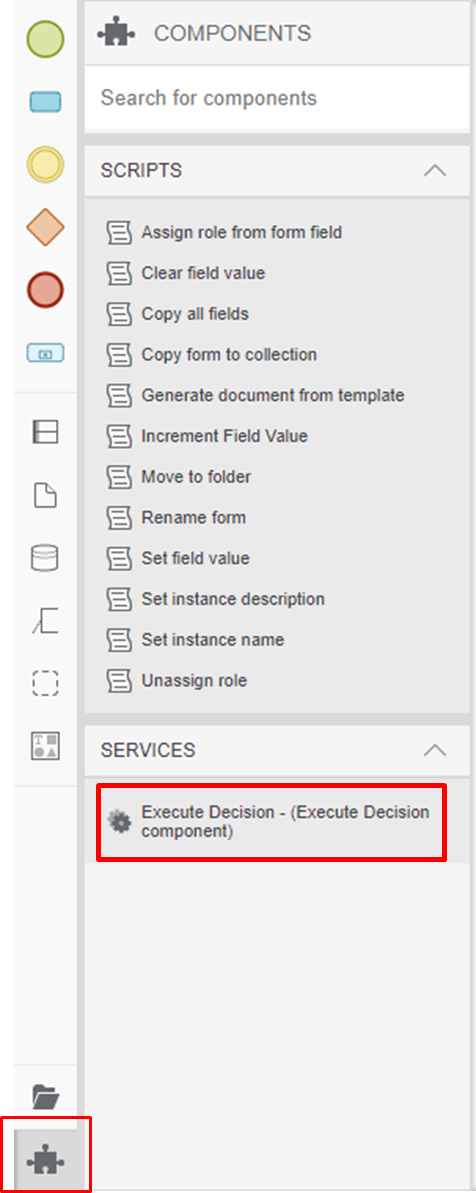
Task: Toggle the puzzle-piece components panel button
Action: [x=46, y=1161]
